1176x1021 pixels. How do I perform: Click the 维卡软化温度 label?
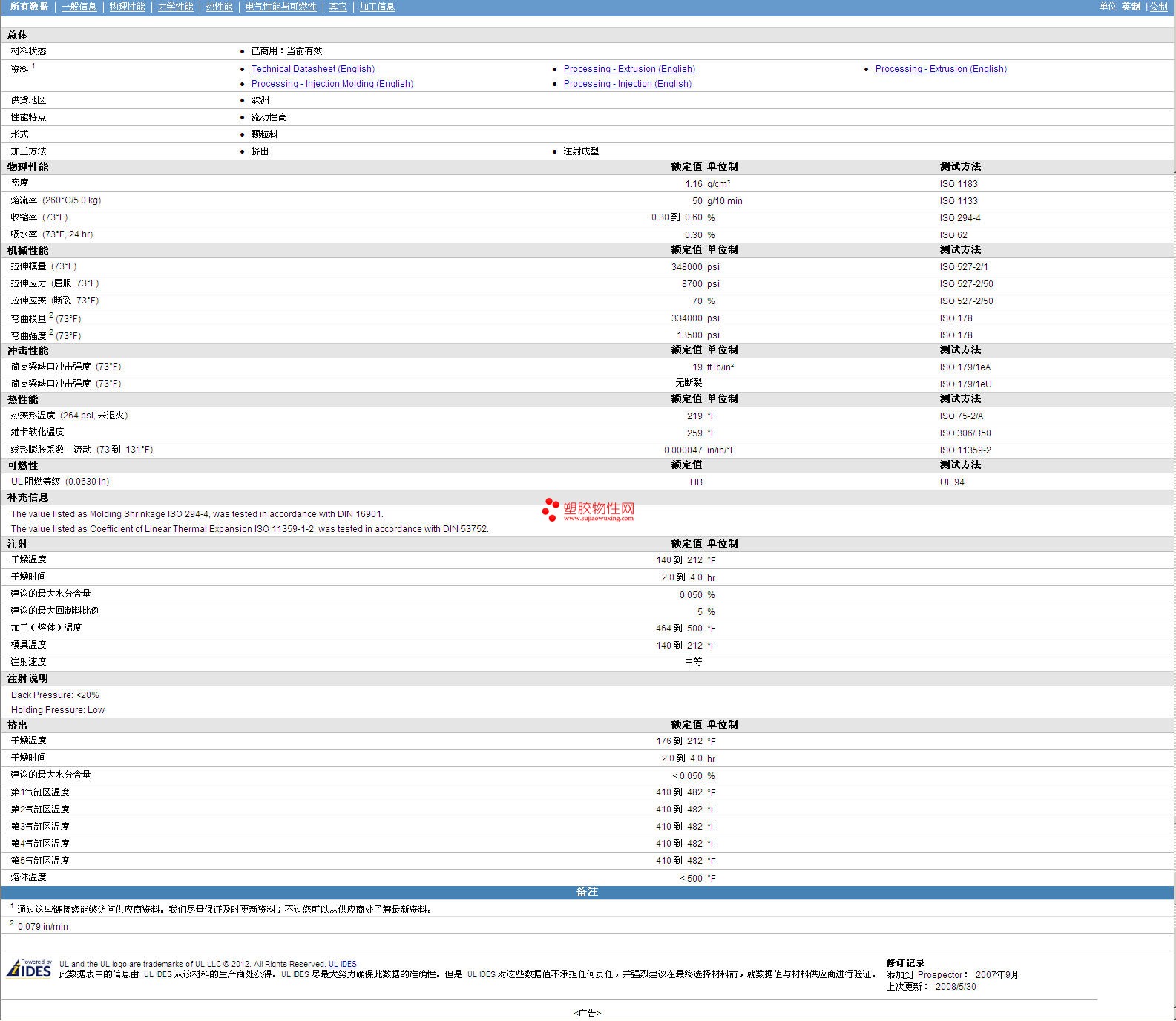[38, 432]
